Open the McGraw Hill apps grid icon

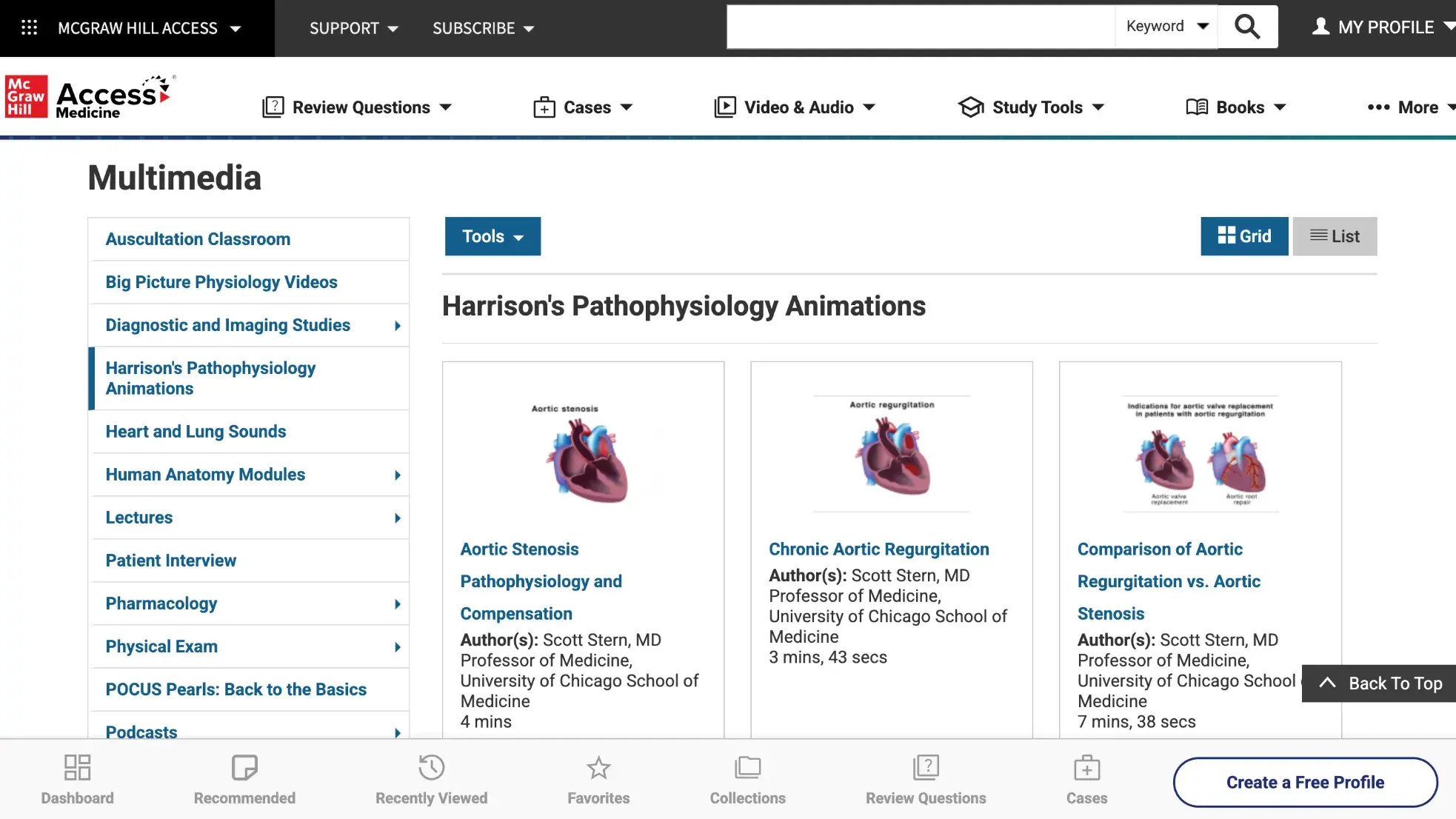[x=29, y=27]
